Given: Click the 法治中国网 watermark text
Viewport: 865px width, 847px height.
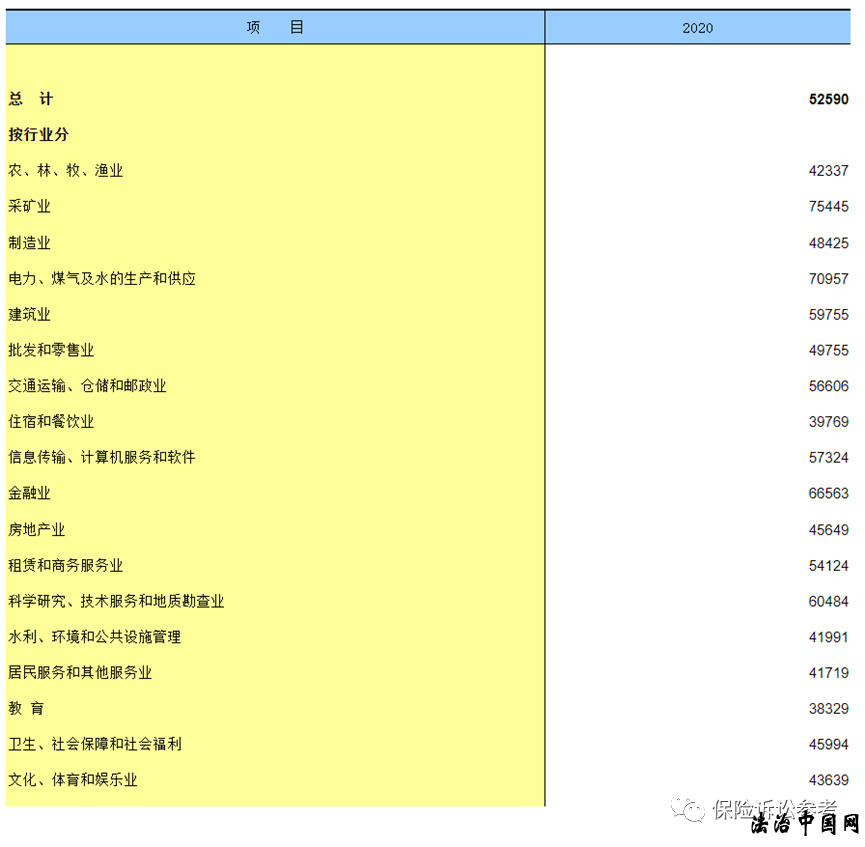Looking at the screenshot, I should pos(804,825).
